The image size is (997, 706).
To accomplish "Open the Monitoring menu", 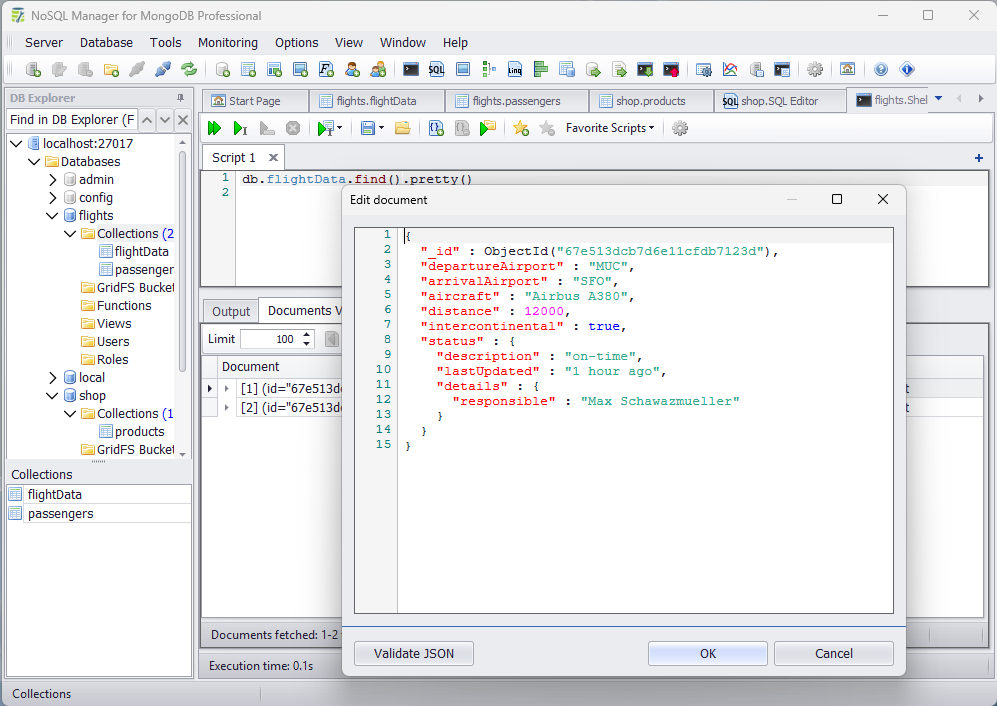I will pos(228,43).
